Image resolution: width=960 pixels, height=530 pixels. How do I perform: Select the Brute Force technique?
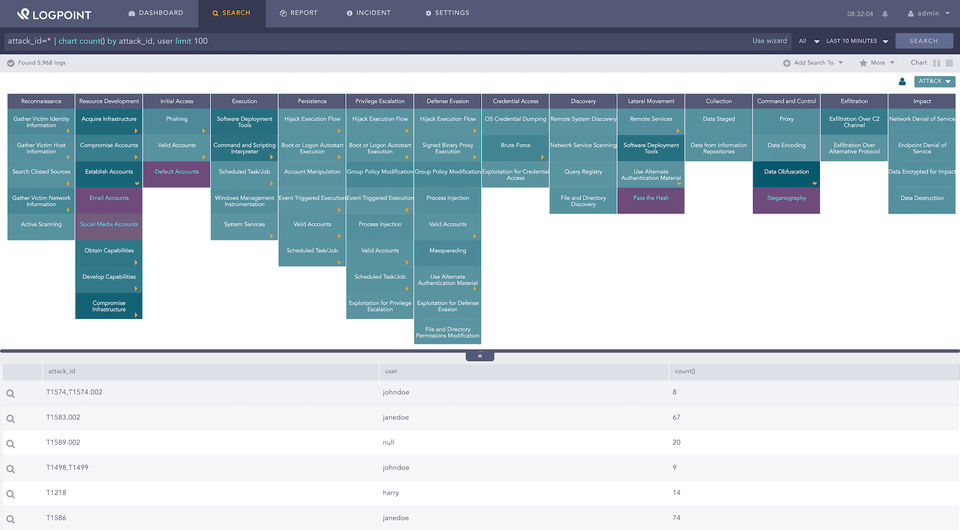coord(516,148)
